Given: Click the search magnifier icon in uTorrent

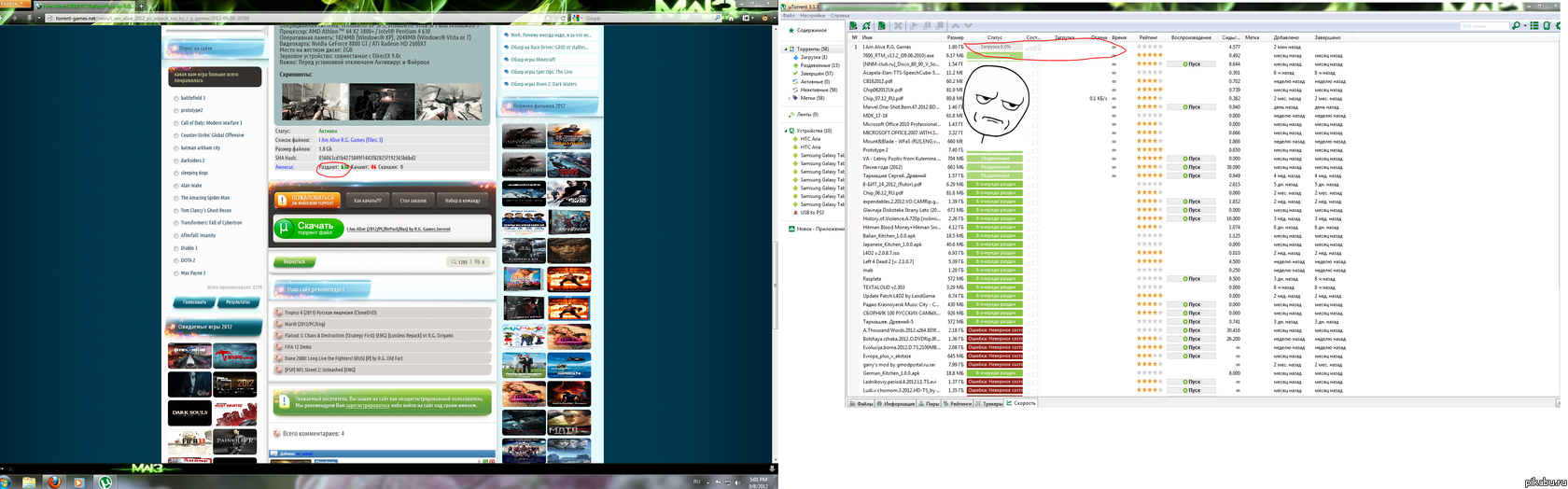Looking at the screenshot, I should point(1516,25).
